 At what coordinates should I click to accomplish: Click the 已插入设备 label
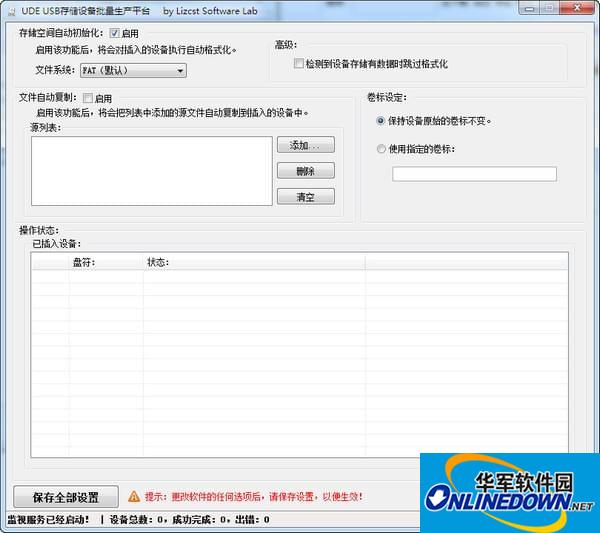pos(57,244)
